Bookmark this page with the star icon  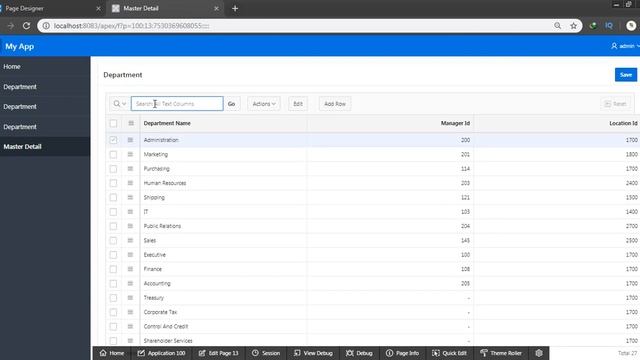coord(573,26)
